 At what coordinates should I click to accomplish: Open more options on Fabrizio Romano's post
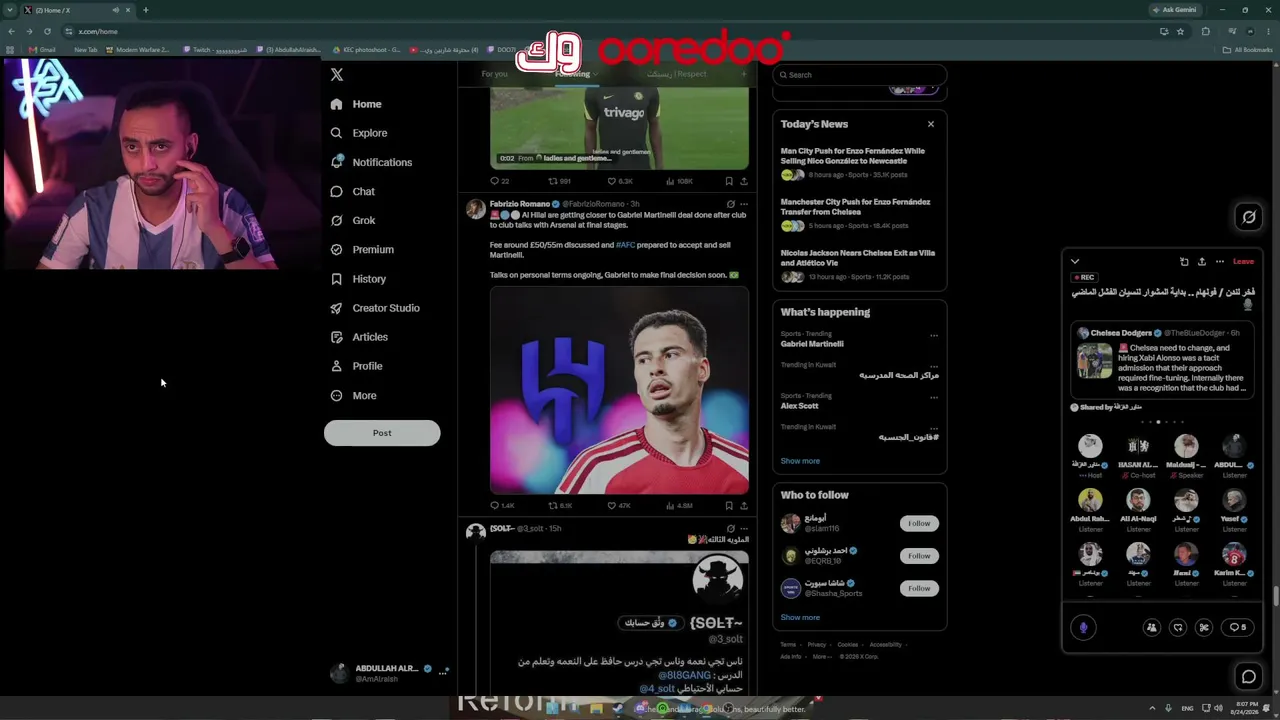(x=743, y=204)
